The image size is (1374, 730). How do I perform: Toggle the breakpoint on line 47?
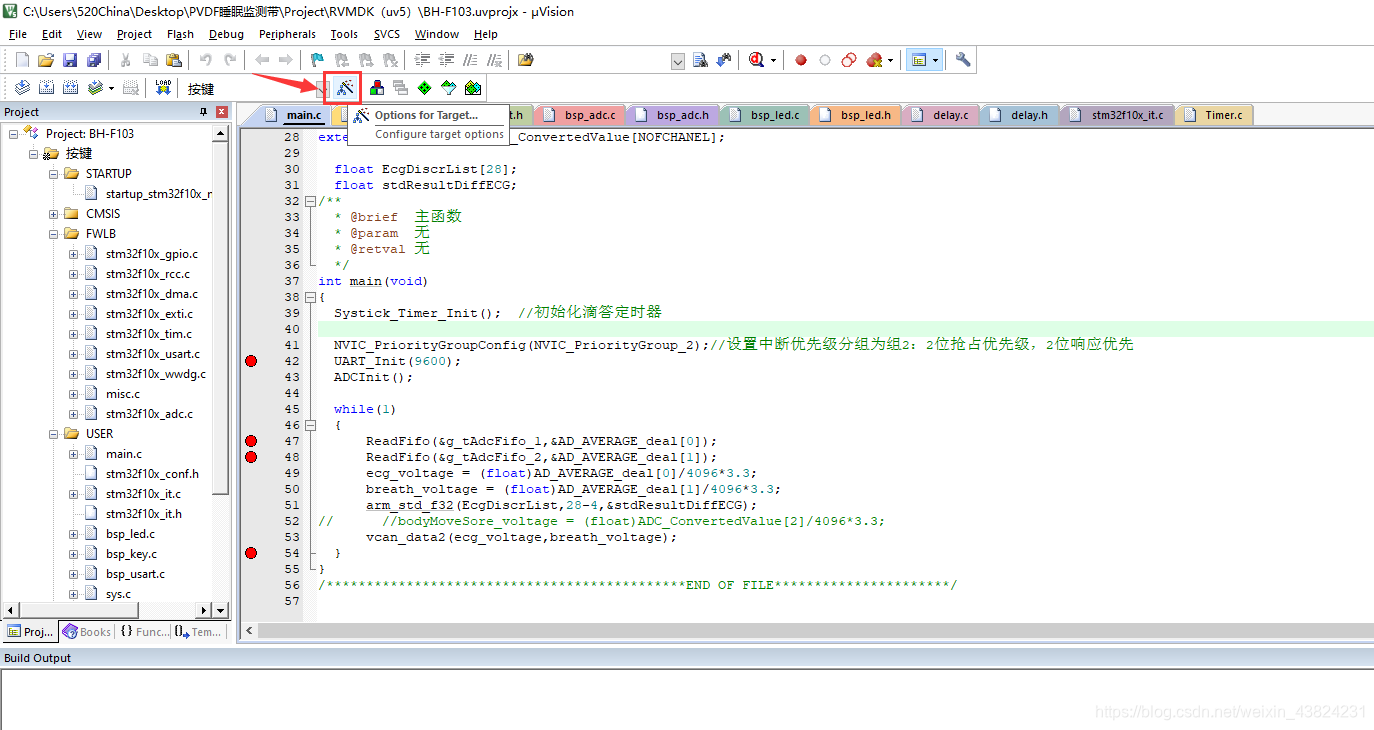pyautogui.click(x=251, y=441)
